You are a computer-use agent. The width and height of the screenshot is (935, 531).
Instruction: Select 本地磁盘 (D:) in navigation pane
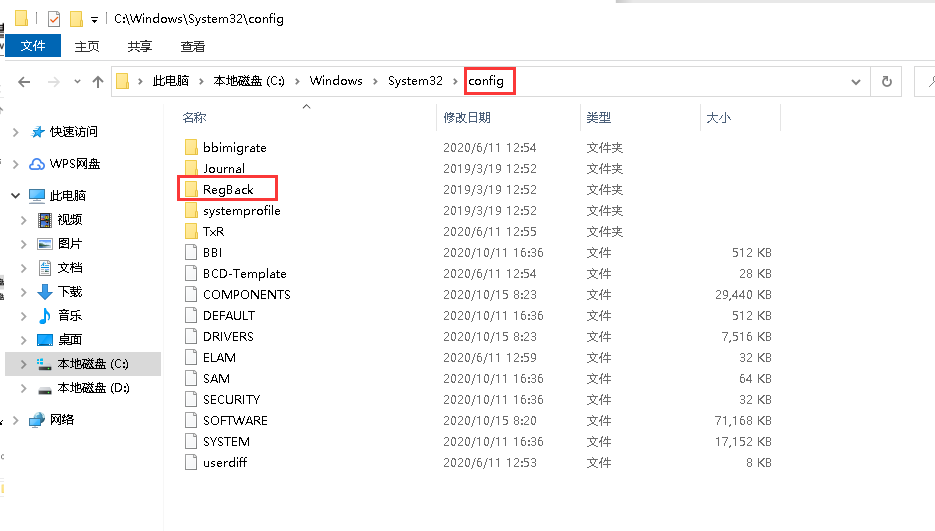94,388
